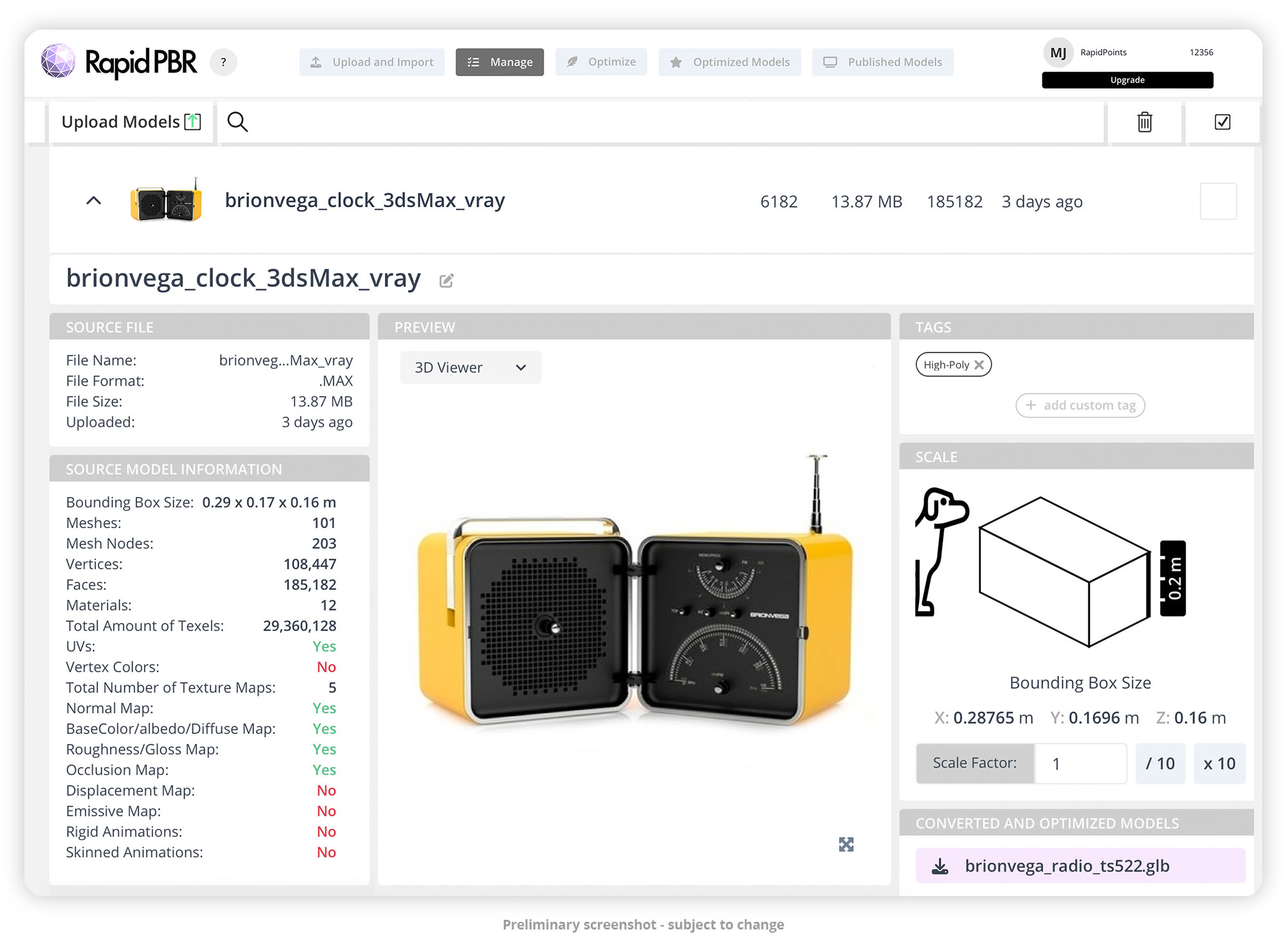Click the radio model thumbnail
This screenshot has width=1287, height=952.
click(166, 200)
